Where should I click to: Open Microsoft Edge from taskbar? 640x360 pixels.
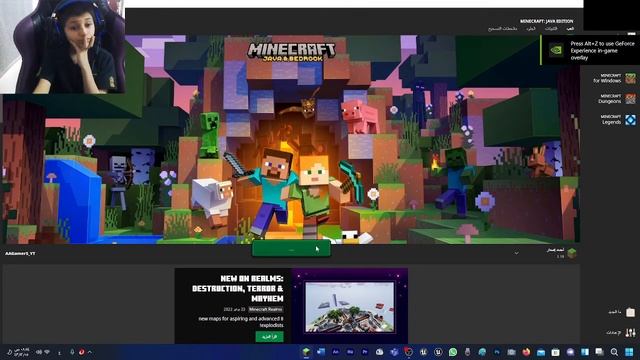pyautogui.click(x=482, y=352)
